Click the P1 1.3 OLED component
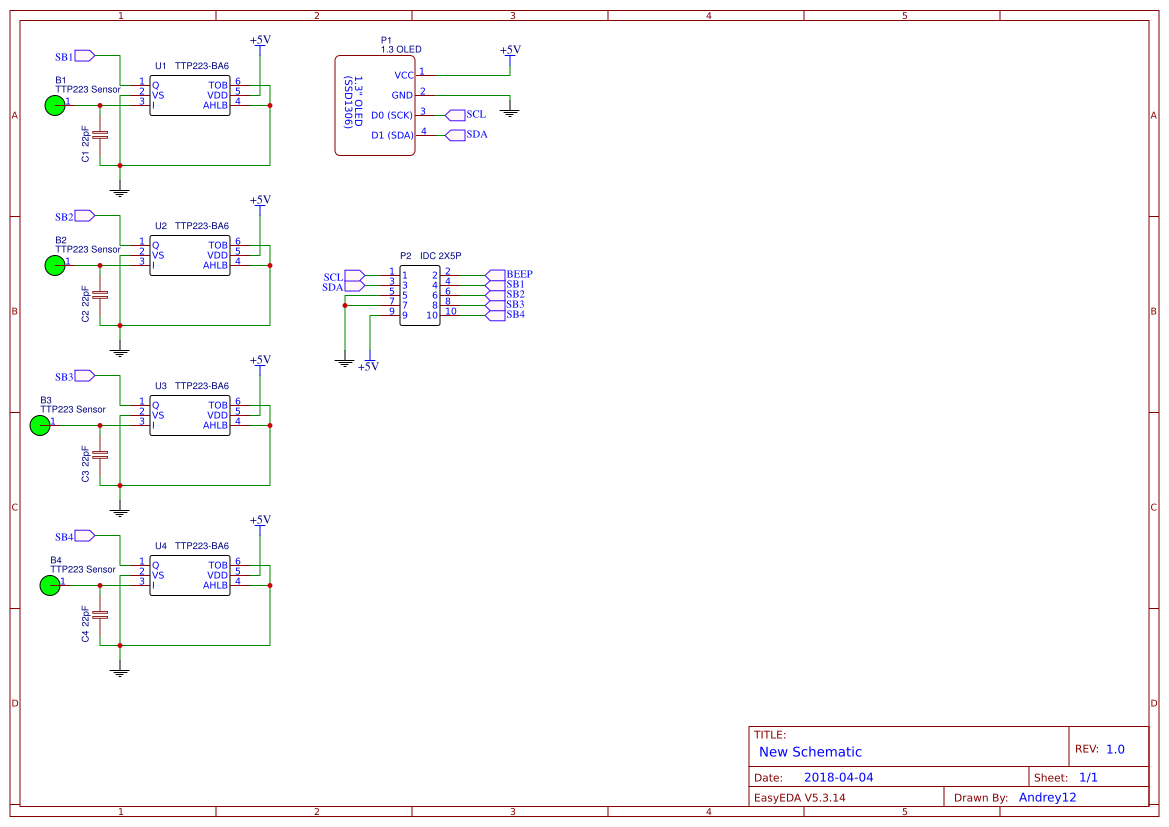1169x827 pixels. click(x=375, y=105)
